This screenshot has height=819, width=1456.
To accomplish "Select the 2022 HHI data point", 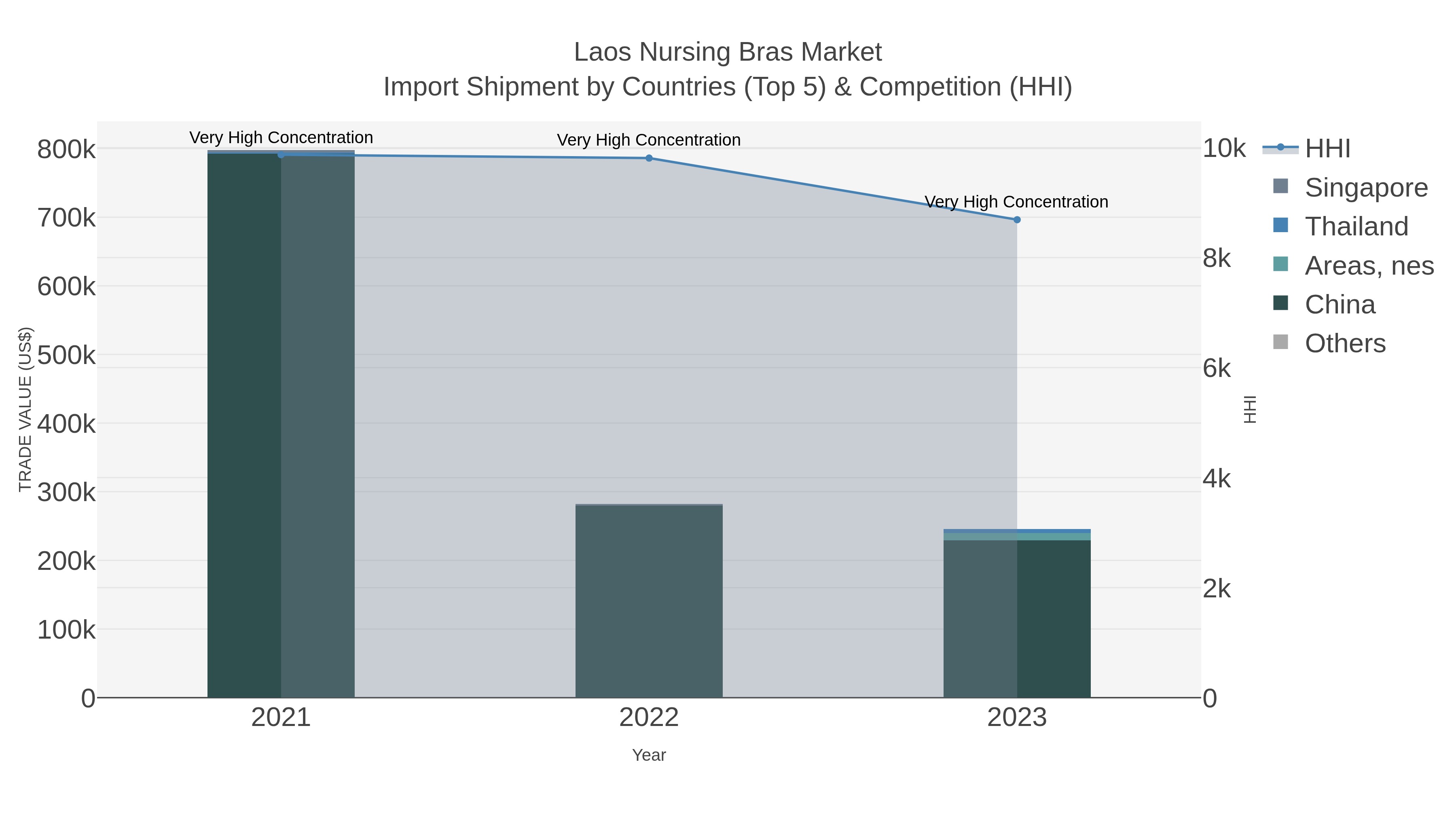I will click(x=649, y=158).
